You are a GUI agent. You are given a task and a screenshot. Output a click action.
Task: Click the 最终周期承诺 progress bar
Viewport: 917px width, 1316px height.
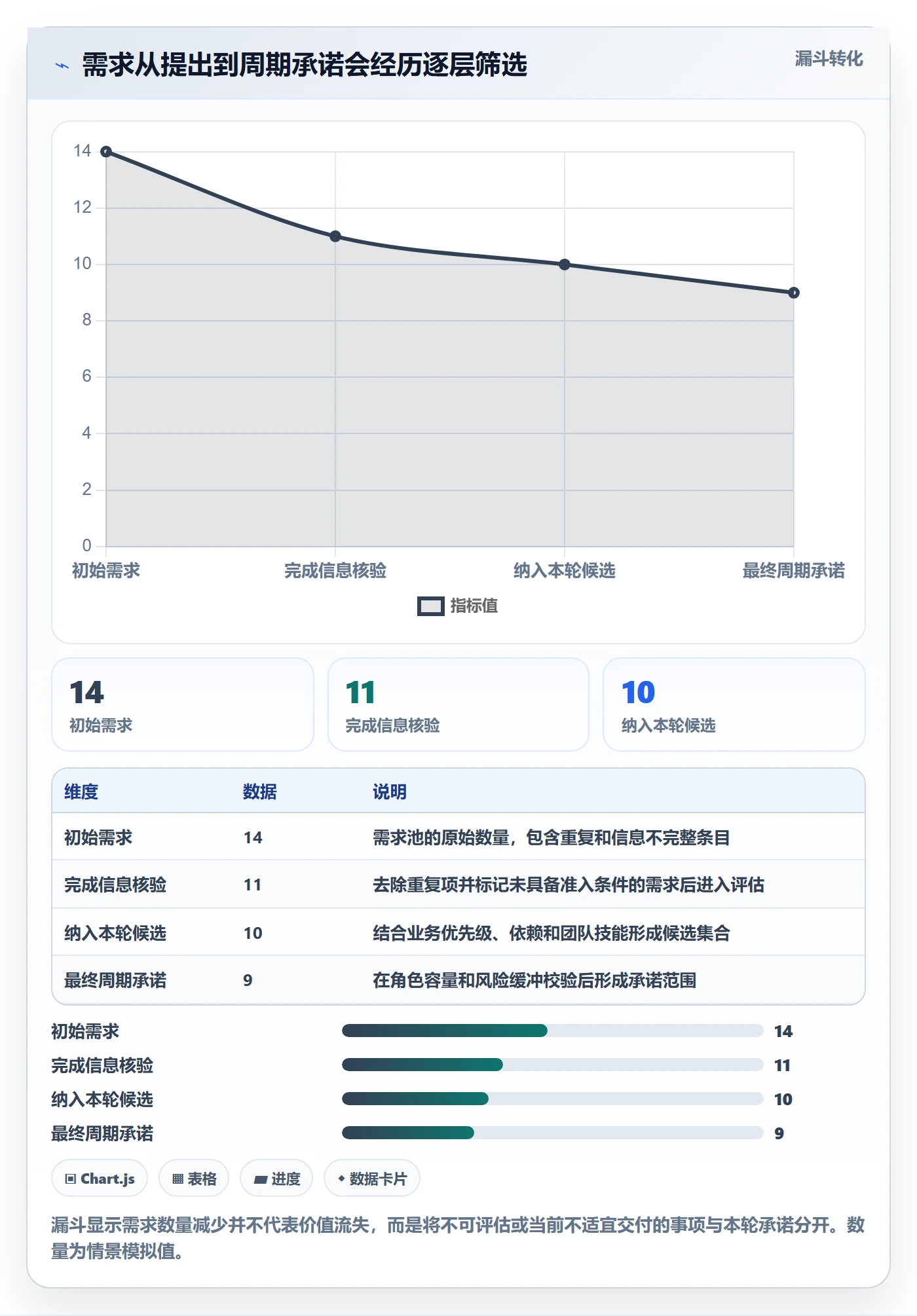coord(553,1133)
